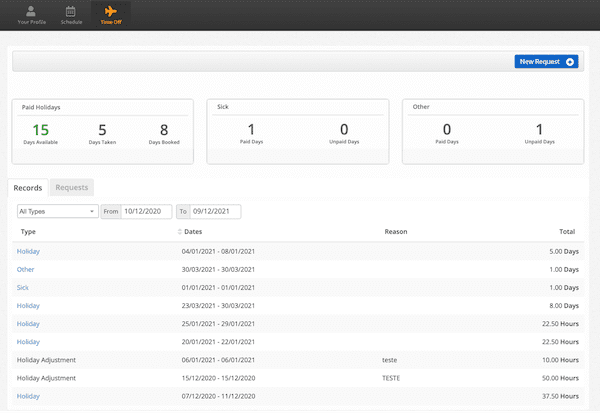The width and height of the screenshot is (600, 413).
Task: Click the 23/03/2021 - 30/03/2021 dates cell
Action: [218, 306]
